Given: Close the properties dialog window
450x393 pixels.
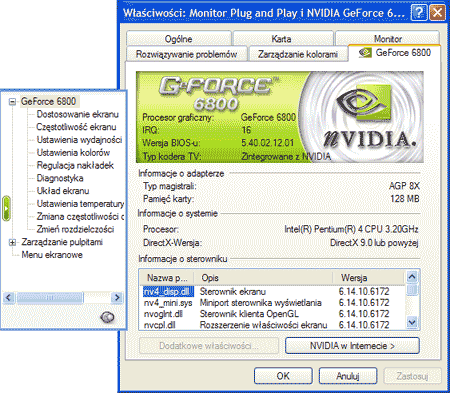Looking at the screenshot, I should (437, 13).
